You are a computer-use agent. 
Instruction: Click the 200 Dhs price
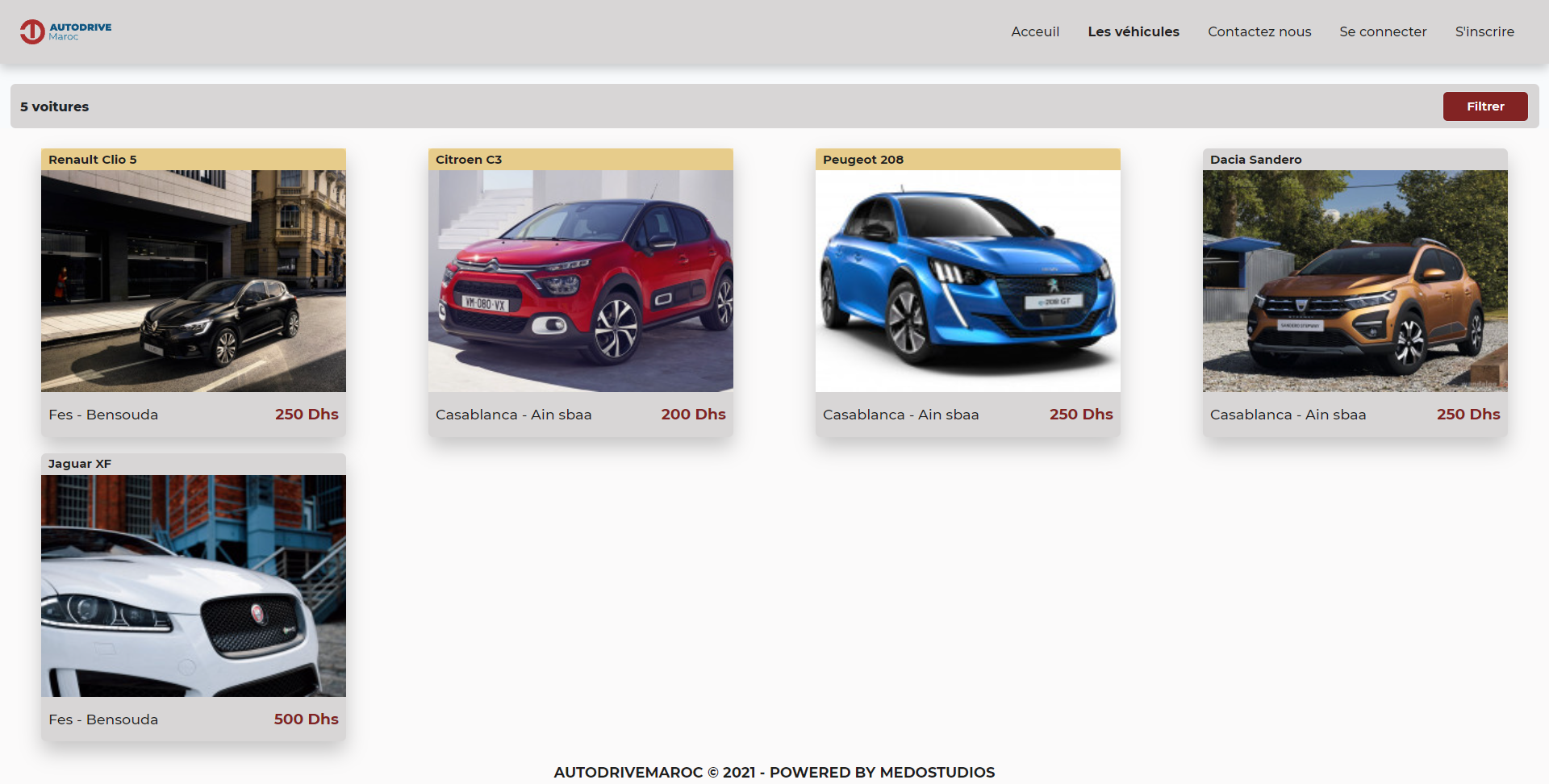pos(694,414)
